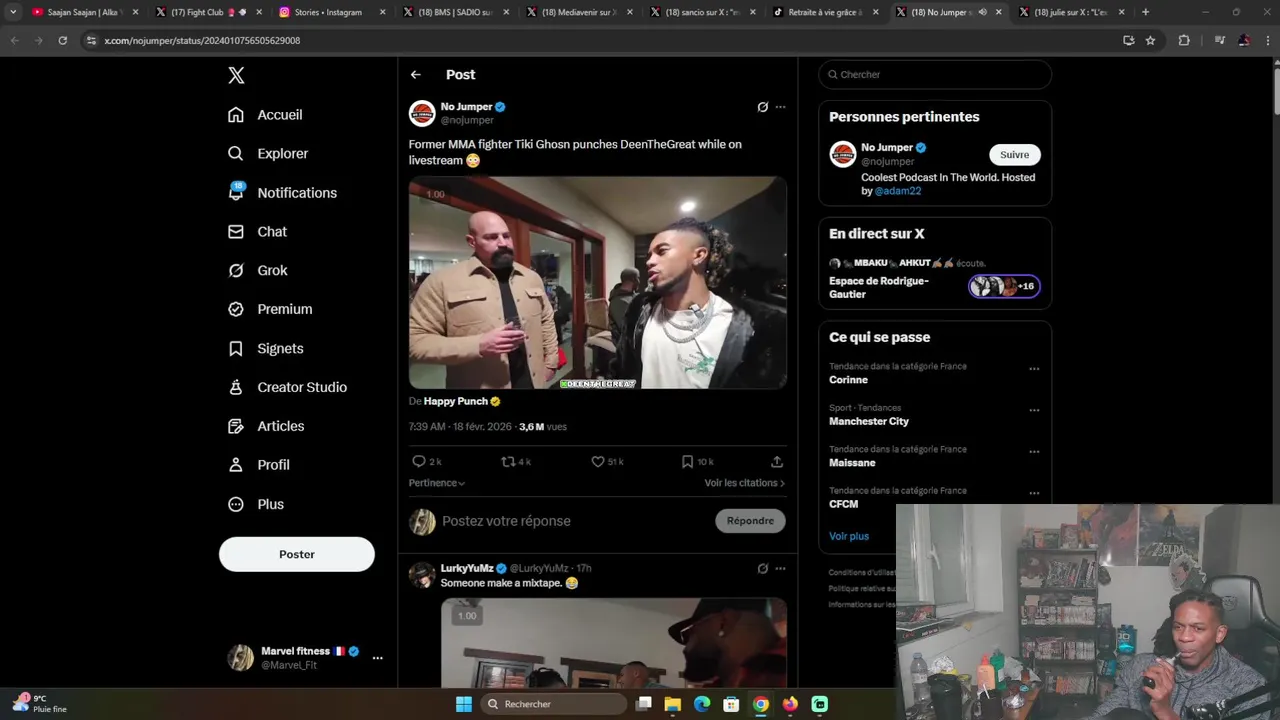The width and height of the screenshot is (1280, 720).
Task: Play the Tiki Ghosn punch video
Action: pos(598,283)
